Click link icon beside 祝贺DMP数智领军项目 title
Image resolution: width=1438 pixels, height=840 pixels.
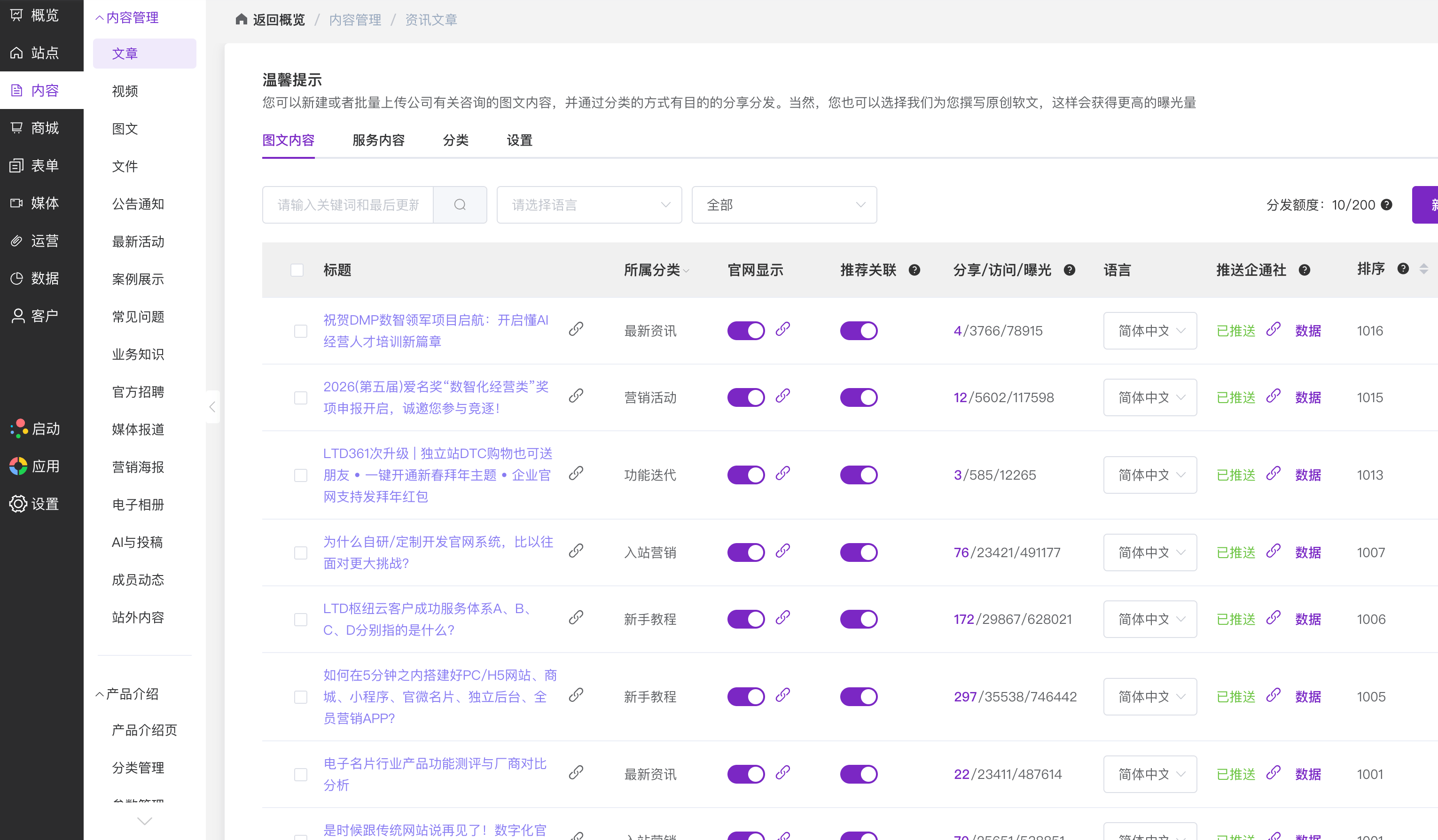coord(576,329)
